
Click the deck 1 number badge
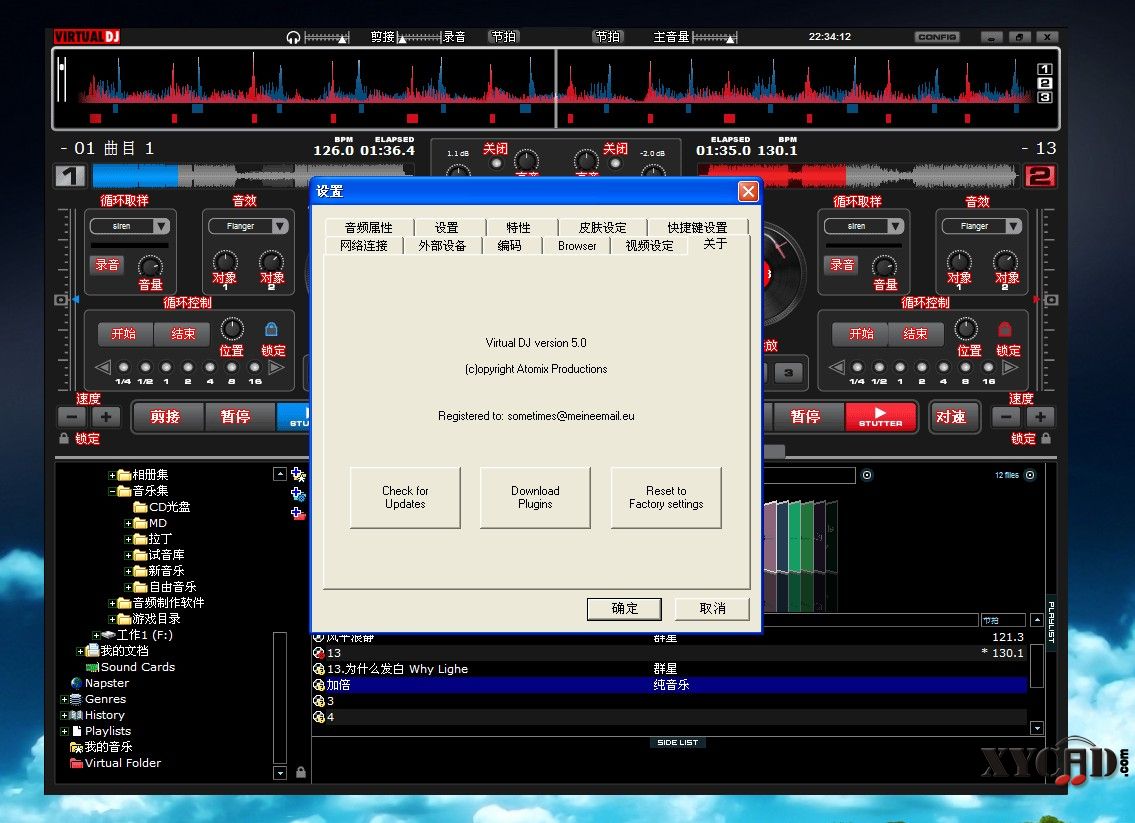pos(70,176)
